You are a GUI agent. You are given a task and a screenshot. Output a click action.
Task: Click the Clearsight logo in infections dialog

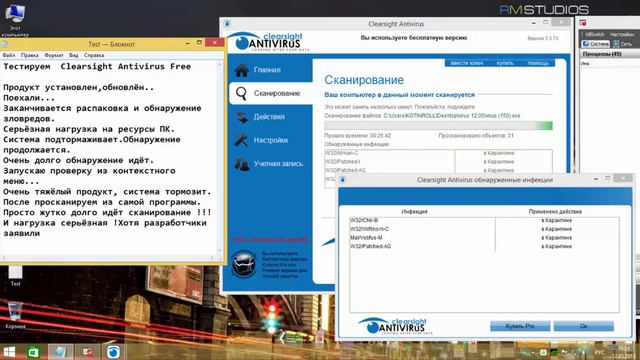[395, 326]
